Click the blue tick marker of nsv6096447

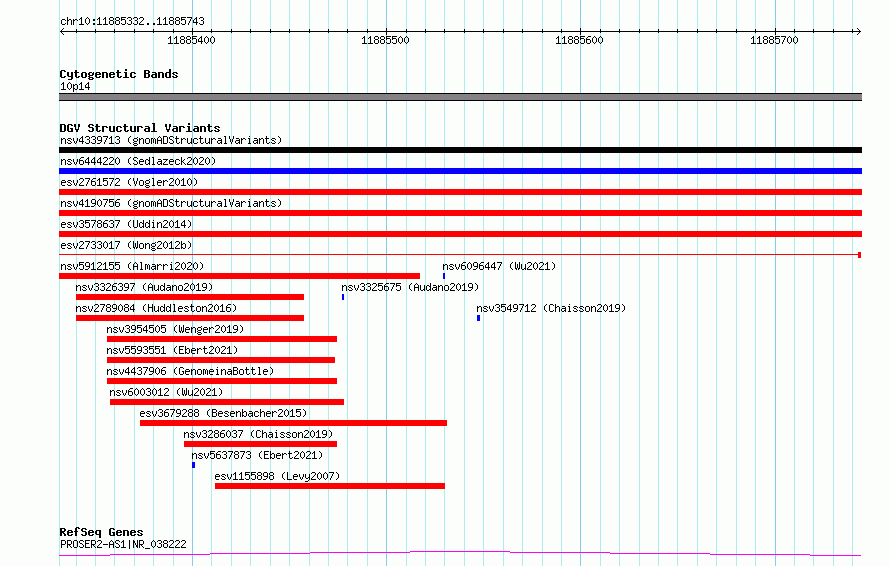pos(444,276)
